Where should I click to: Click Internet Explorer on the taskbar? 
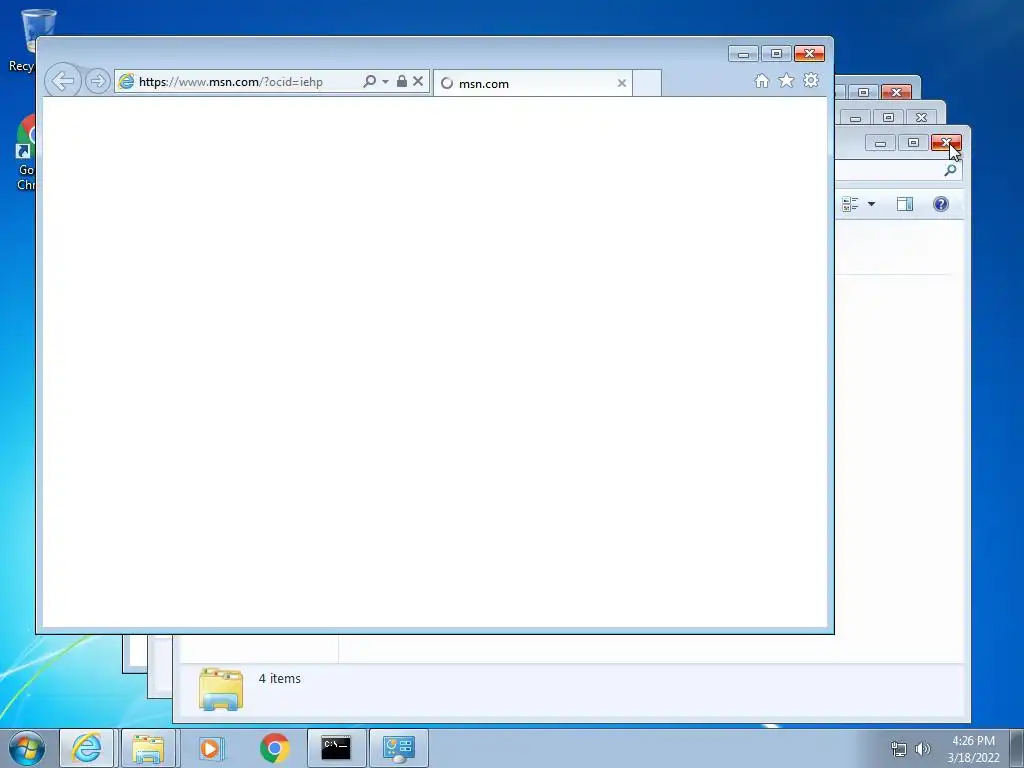(87, 748)
